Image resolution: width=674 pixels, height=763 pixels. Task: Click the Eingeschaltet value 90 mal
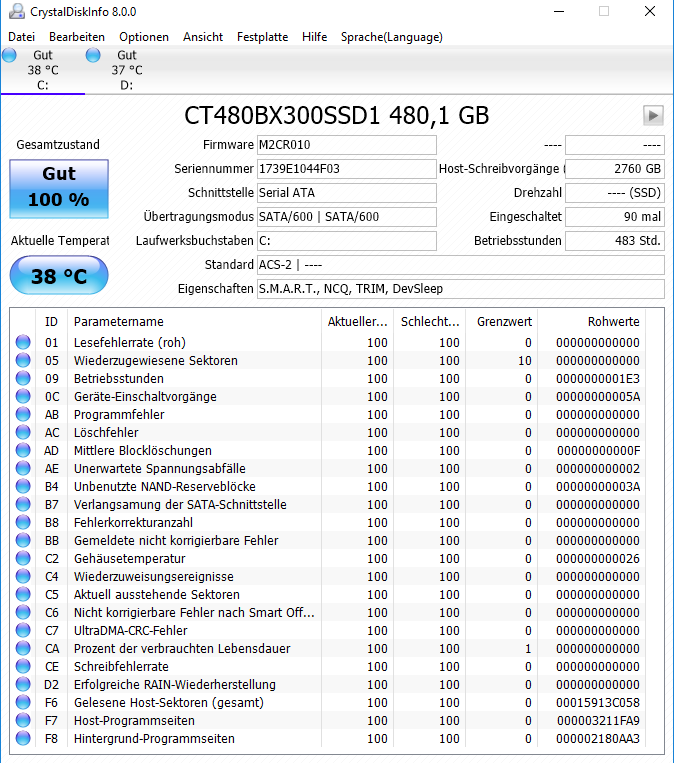coord(615,217)
